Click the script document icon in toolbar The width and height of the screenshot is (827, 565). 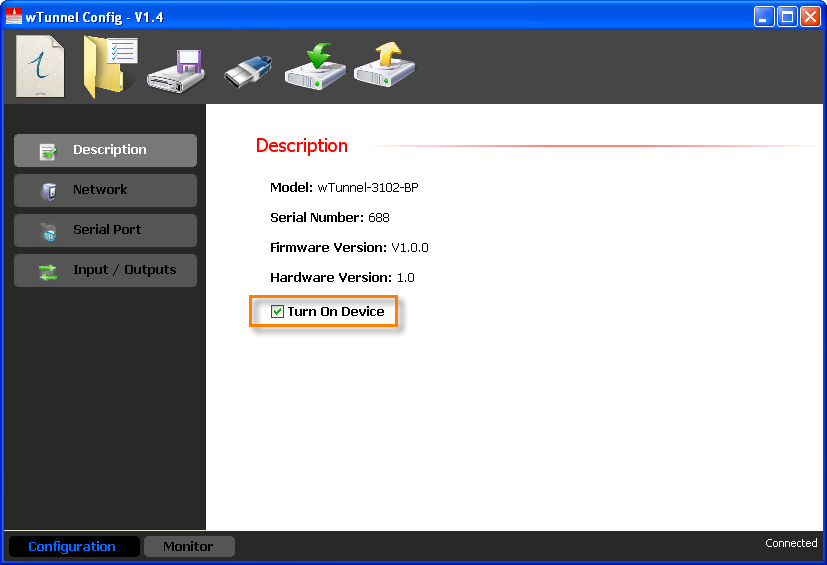pyautogui.click(x=40, y=67)
